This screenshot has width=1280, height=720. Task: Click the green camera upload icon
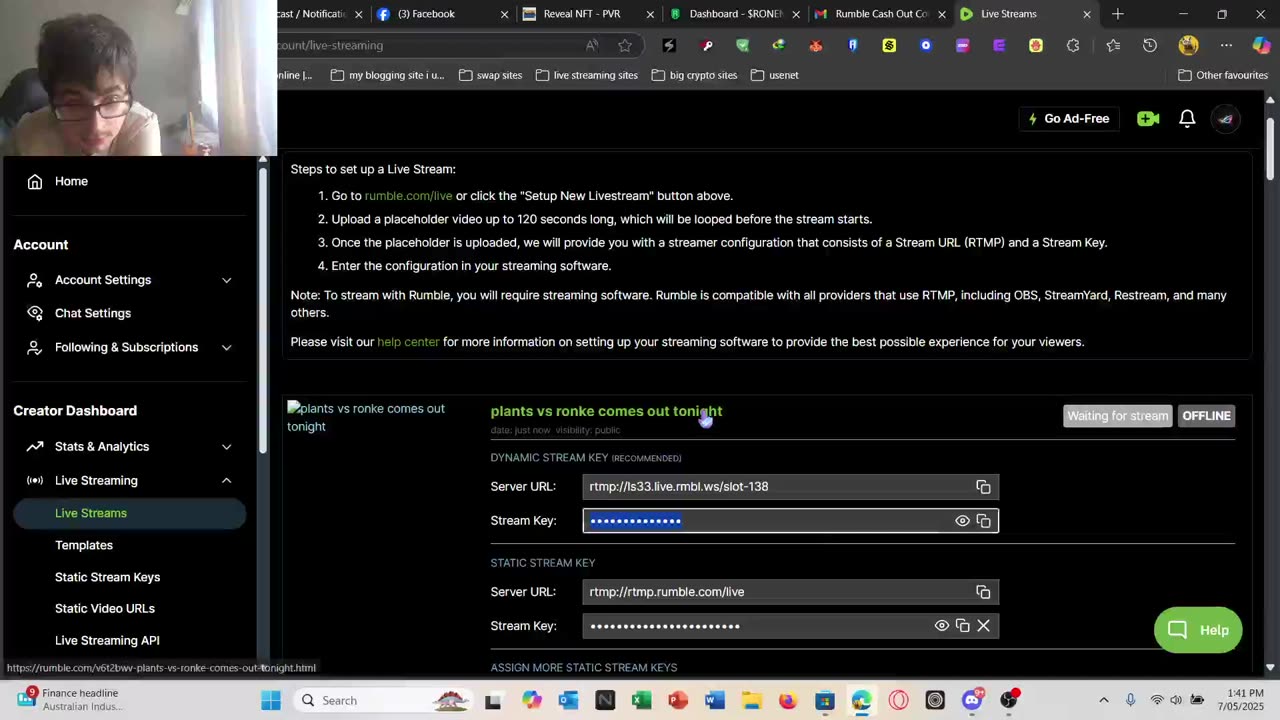coord(1148,119)
